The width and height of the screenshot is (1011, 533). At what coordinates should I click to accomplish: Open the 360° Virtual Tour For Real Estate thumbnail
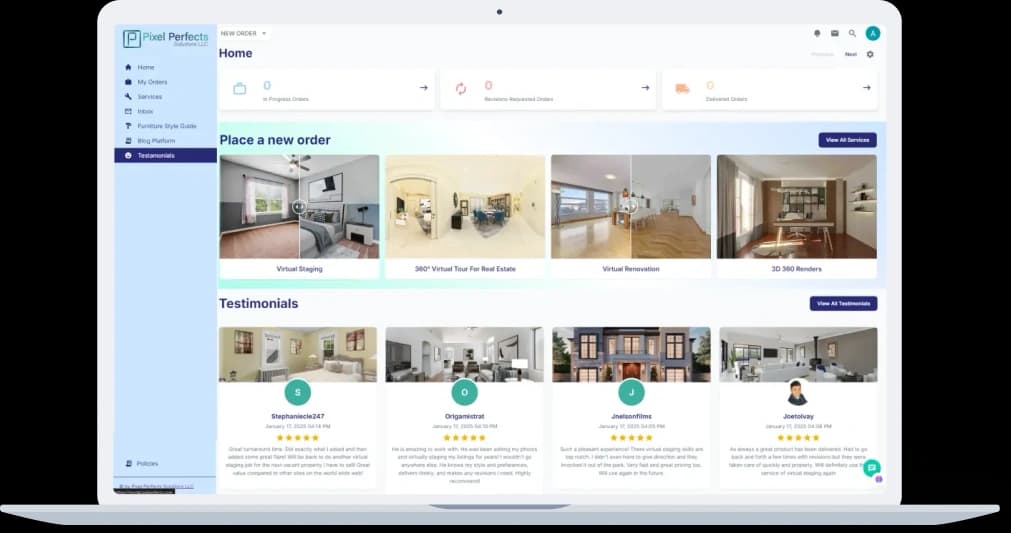pos(465,206)
